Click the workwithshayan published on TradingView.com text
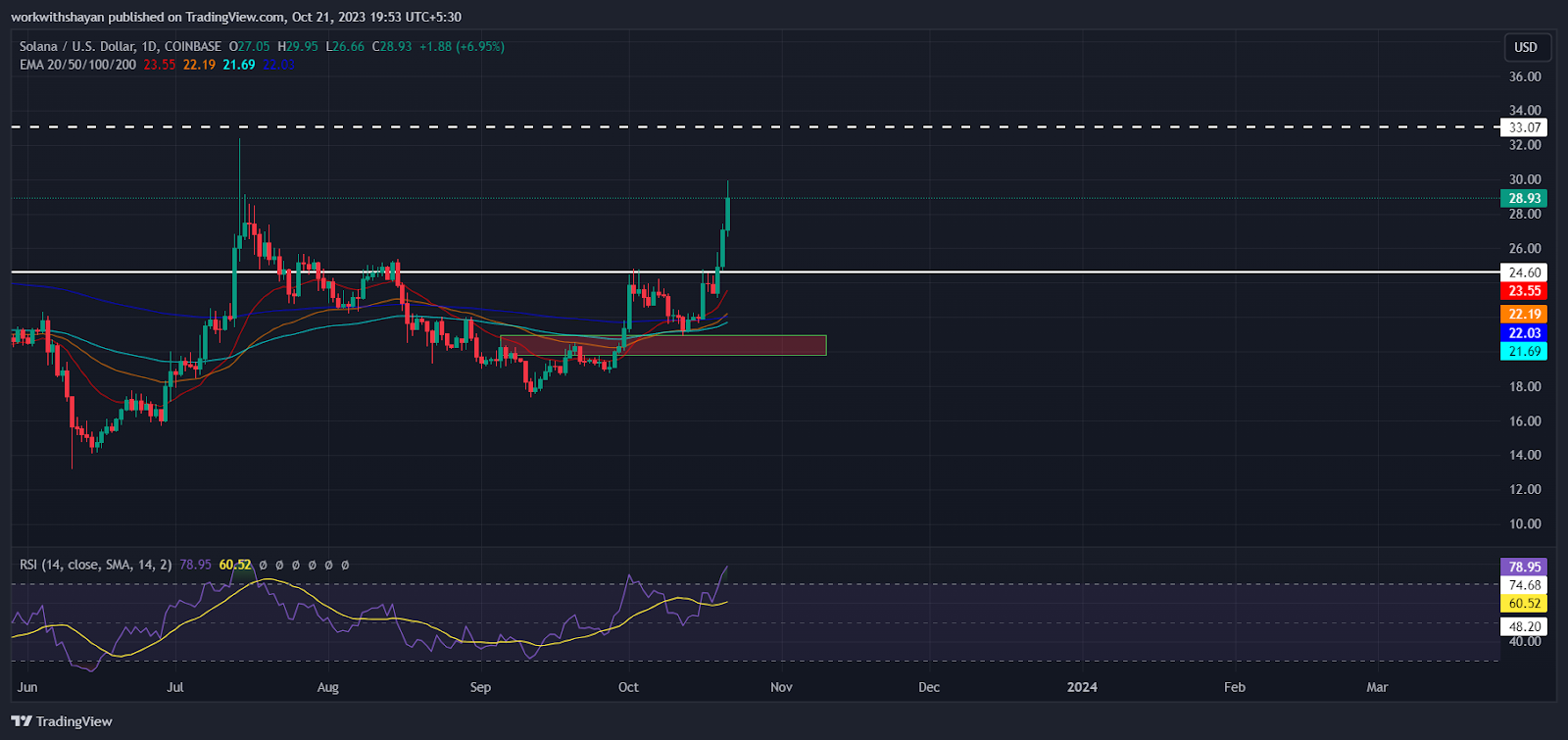This screenshot has height=740, width=1568. pyautogui.click(x=235, y=17)
